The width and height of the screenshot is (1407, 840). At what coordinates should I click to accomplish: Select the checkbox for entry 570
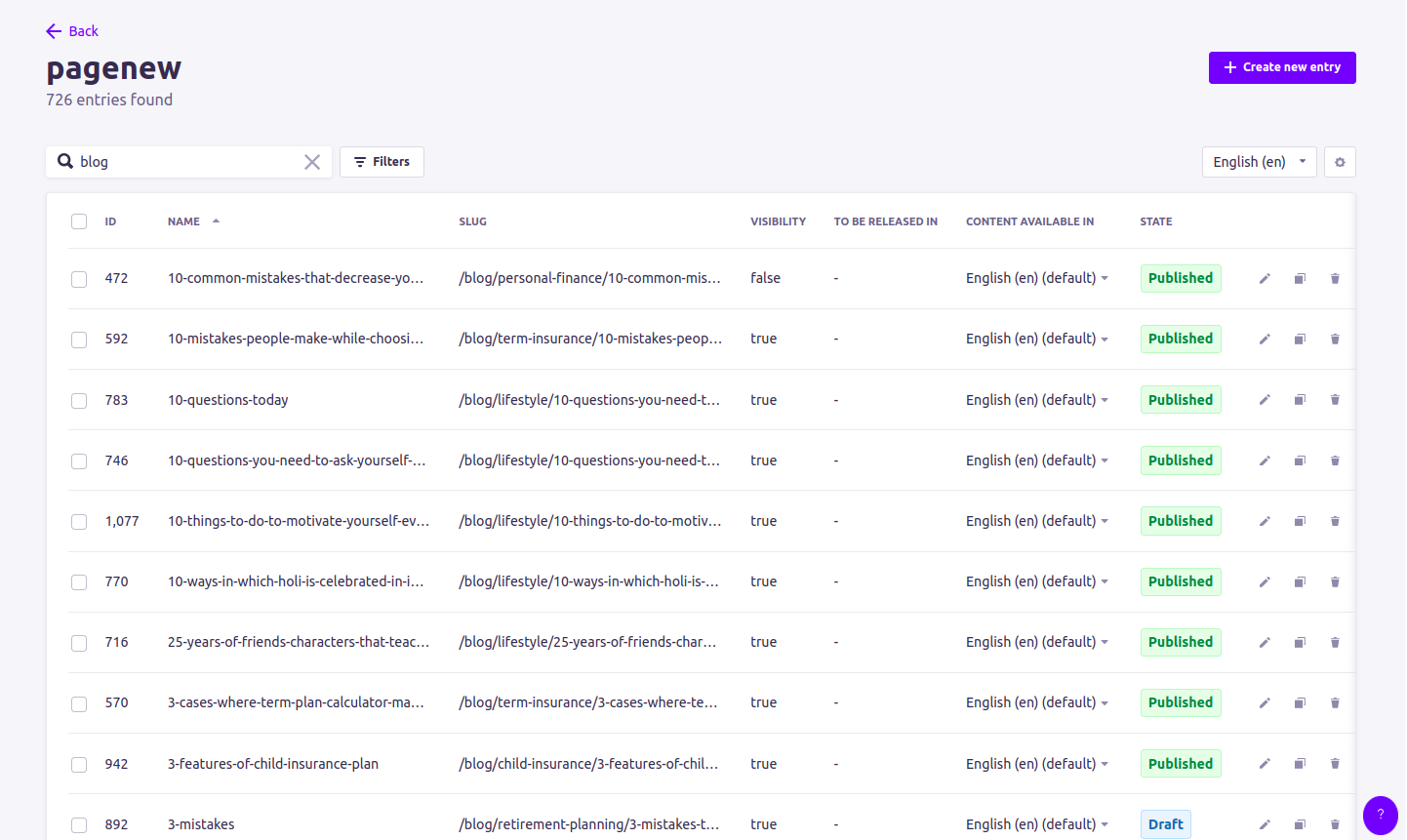79,703
